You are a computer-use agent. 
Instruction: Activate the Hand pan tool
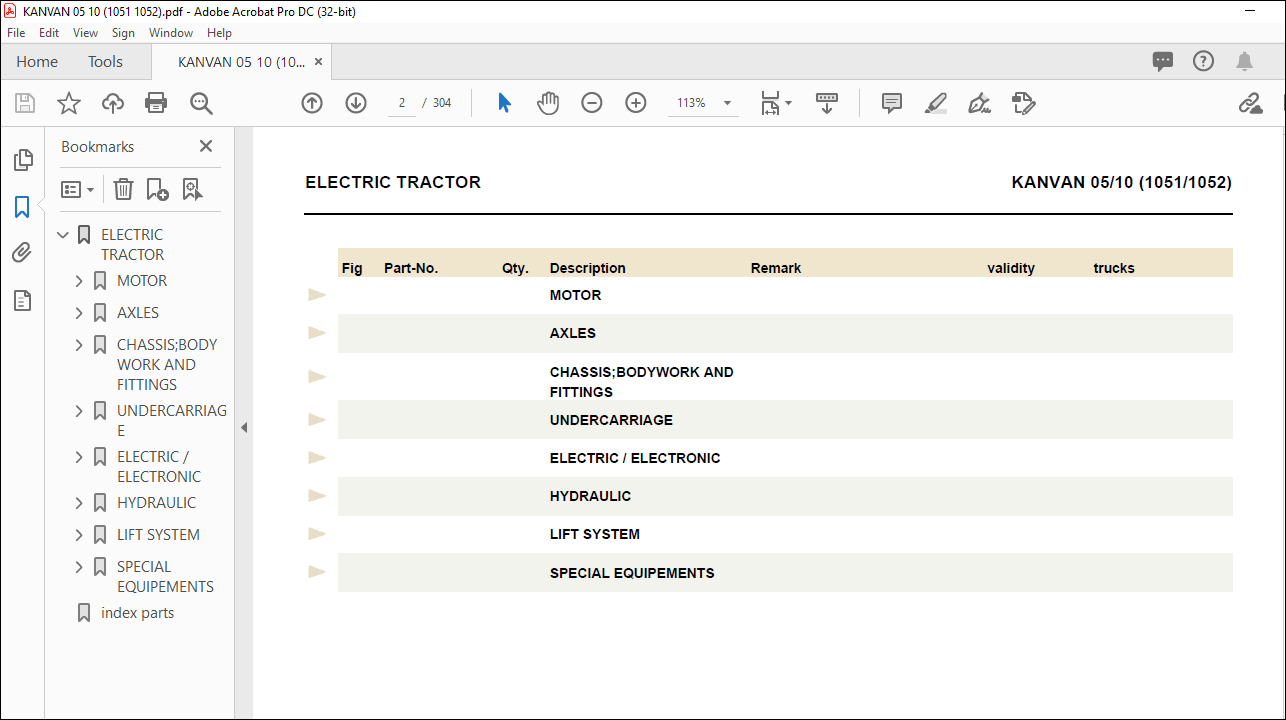pyautogui.click(x=548, y=103)
